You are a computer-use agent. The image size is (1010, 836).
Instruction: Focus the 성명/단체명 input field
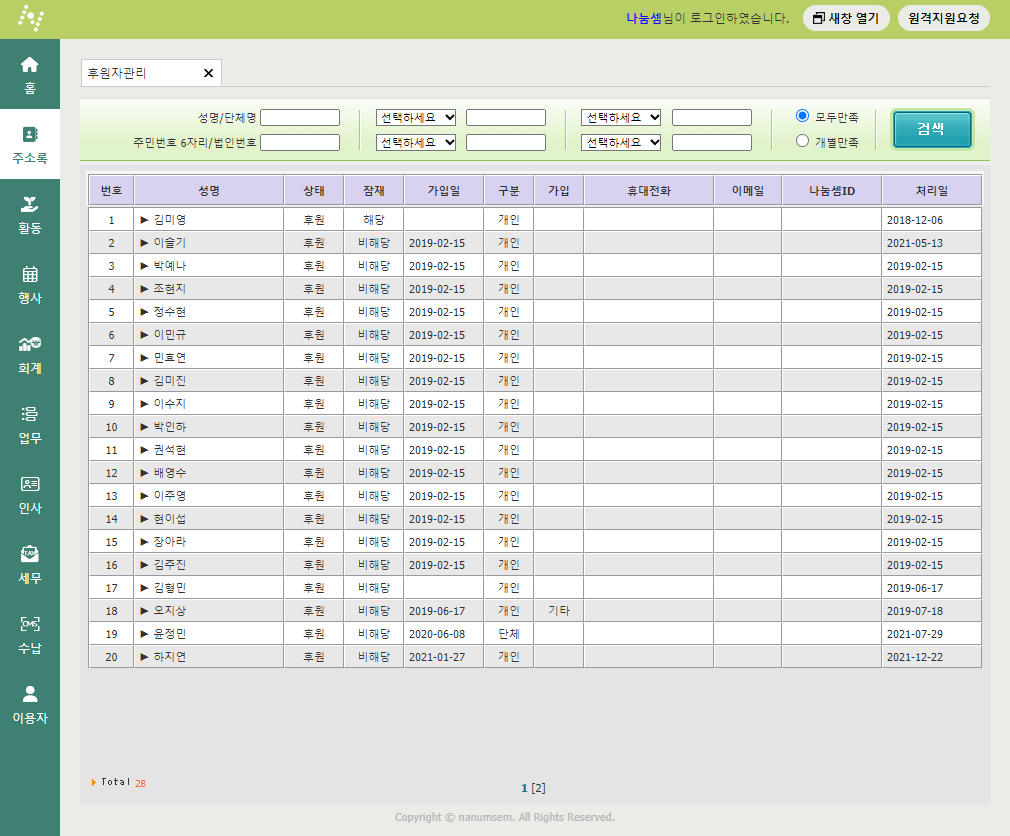pos(300,117)
